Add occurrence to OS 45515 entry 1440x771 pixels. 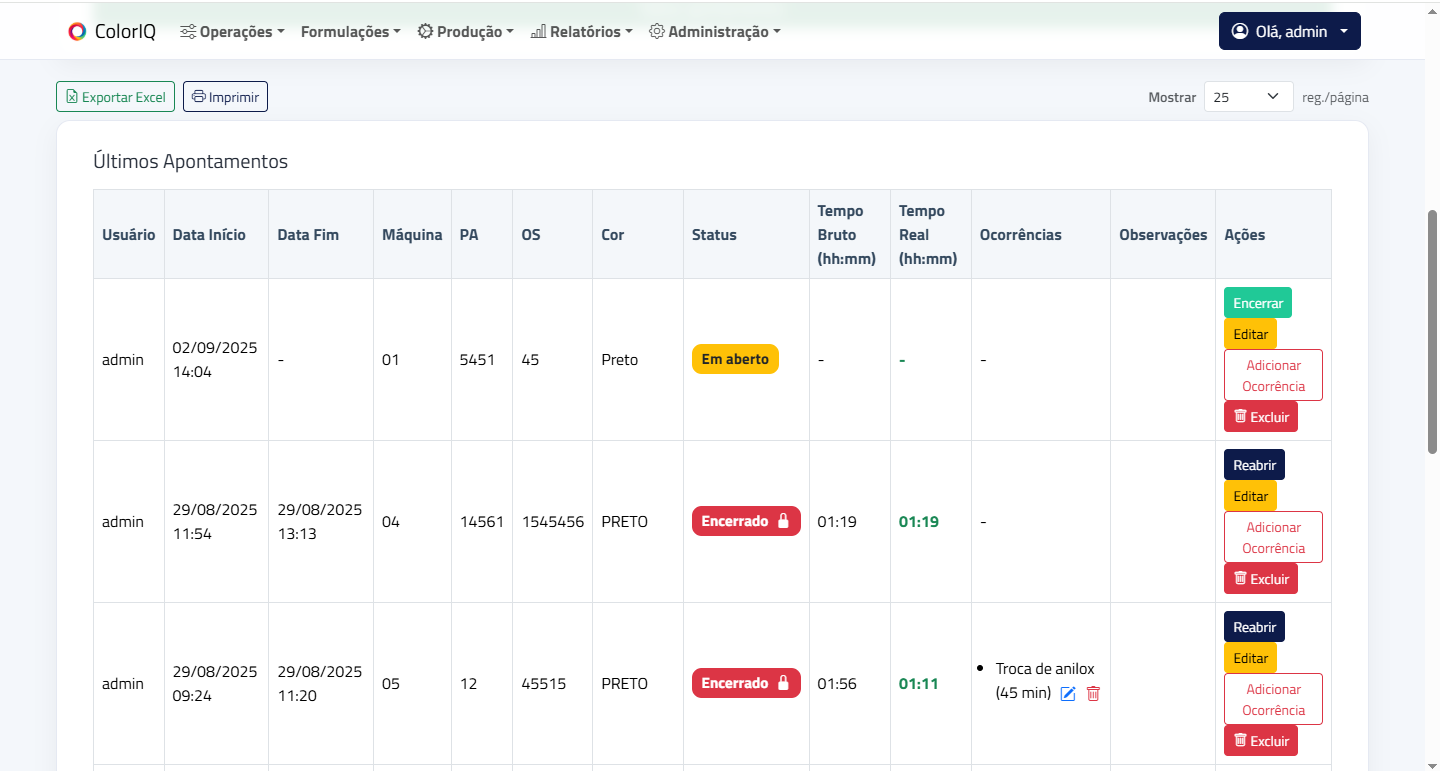click(x=1273, y=699)
